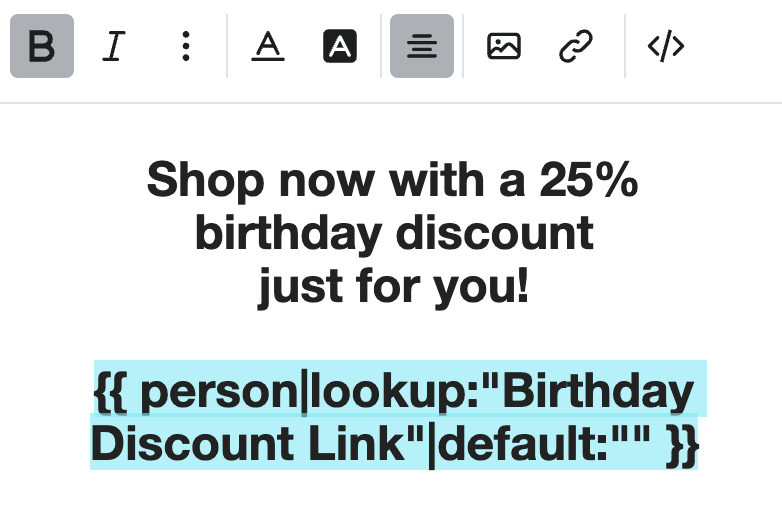Toggle italic formatting
Screen dimensions: 782x525
[114, 46]
